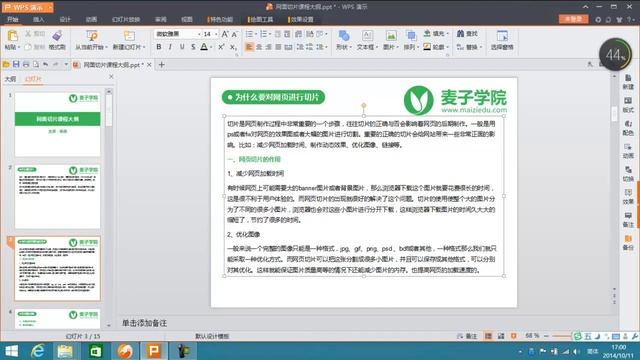
Task: Open the Start (开始) ribbon tab
Action: tap(13, 19)
